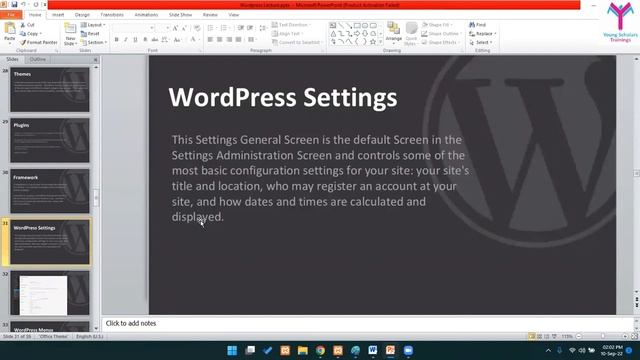
Task: Center align the paragraph text
Action: click(x=220, y=40)
